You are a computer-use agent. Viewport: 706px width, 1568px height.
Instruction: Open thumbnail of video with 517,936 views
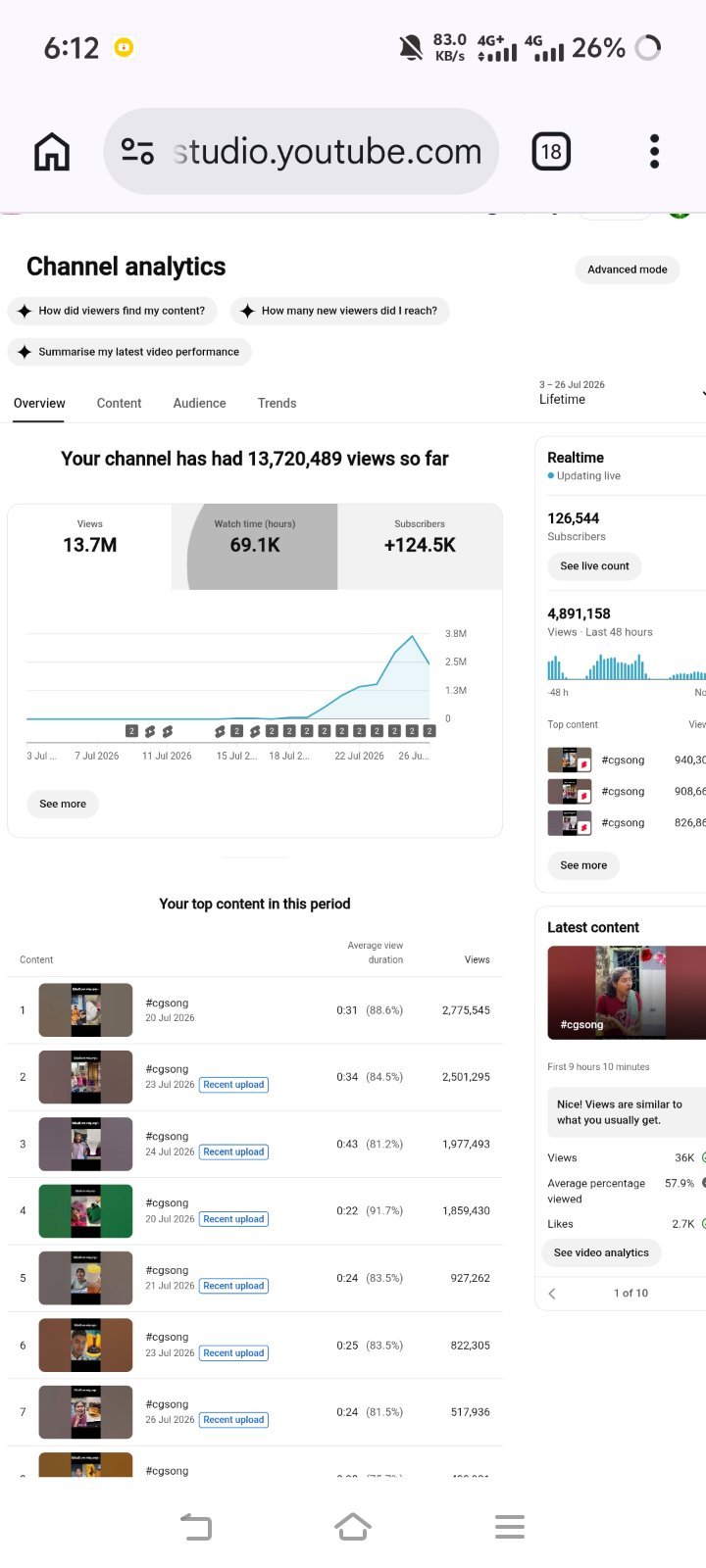point(85,1412)
